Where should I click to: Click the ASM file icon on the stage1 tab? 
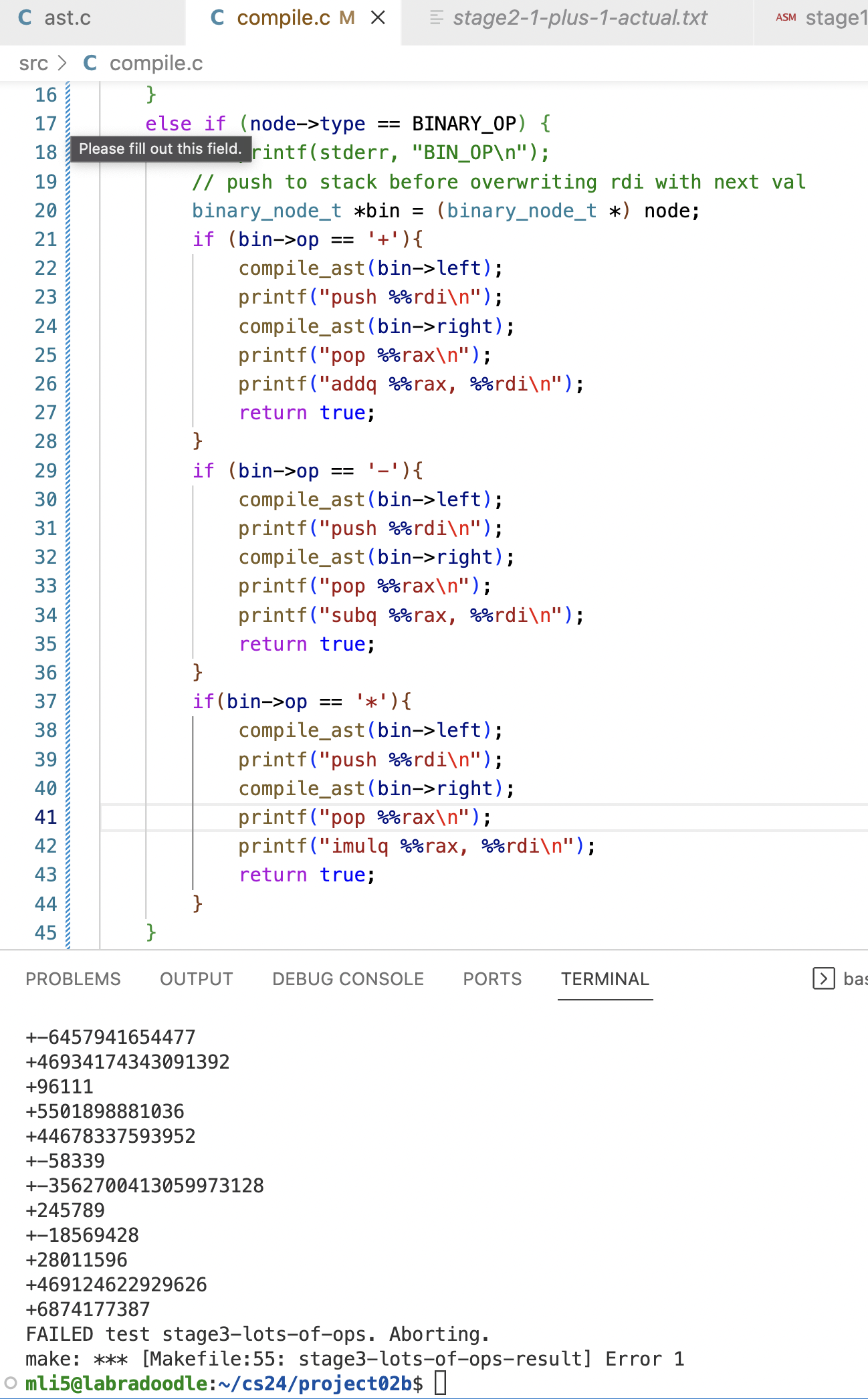pos(786,18)
